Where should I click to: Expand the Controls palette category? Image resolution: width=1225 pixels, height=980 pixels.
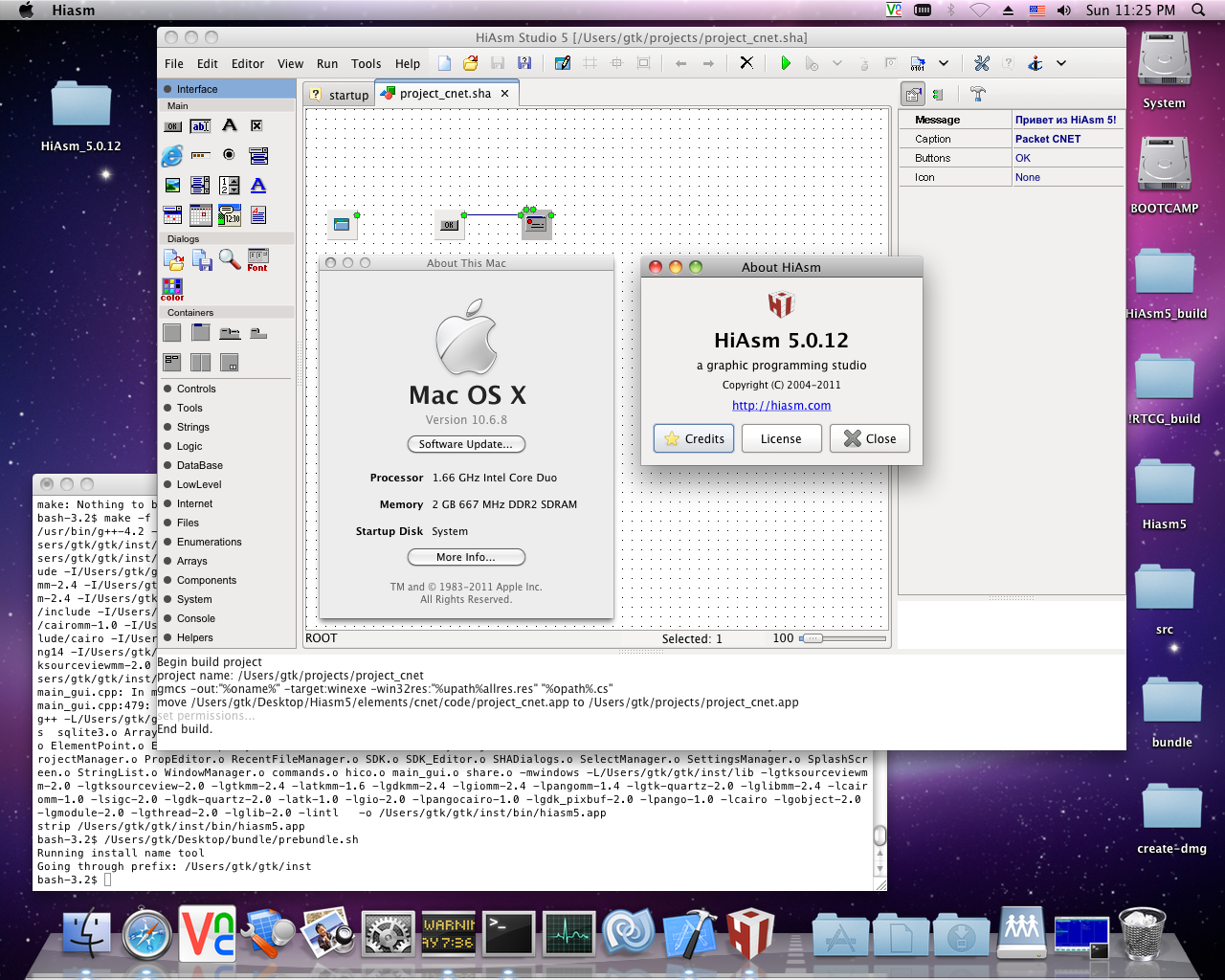[x=196, y=389]
